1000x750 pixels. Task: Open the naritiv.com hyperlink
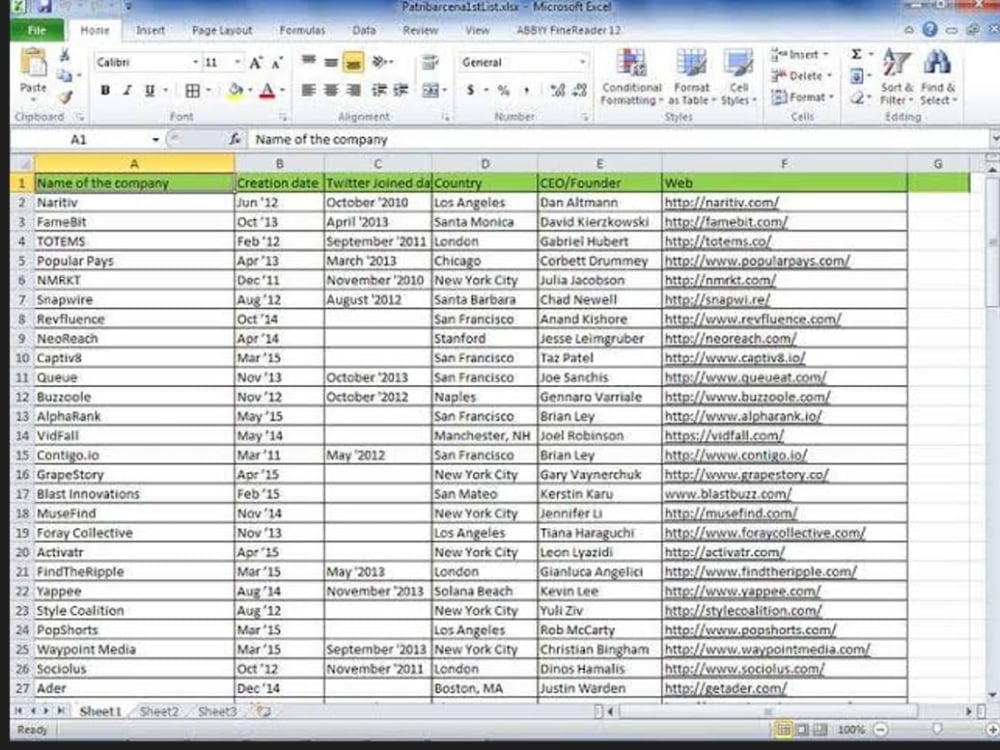[721, 203]
